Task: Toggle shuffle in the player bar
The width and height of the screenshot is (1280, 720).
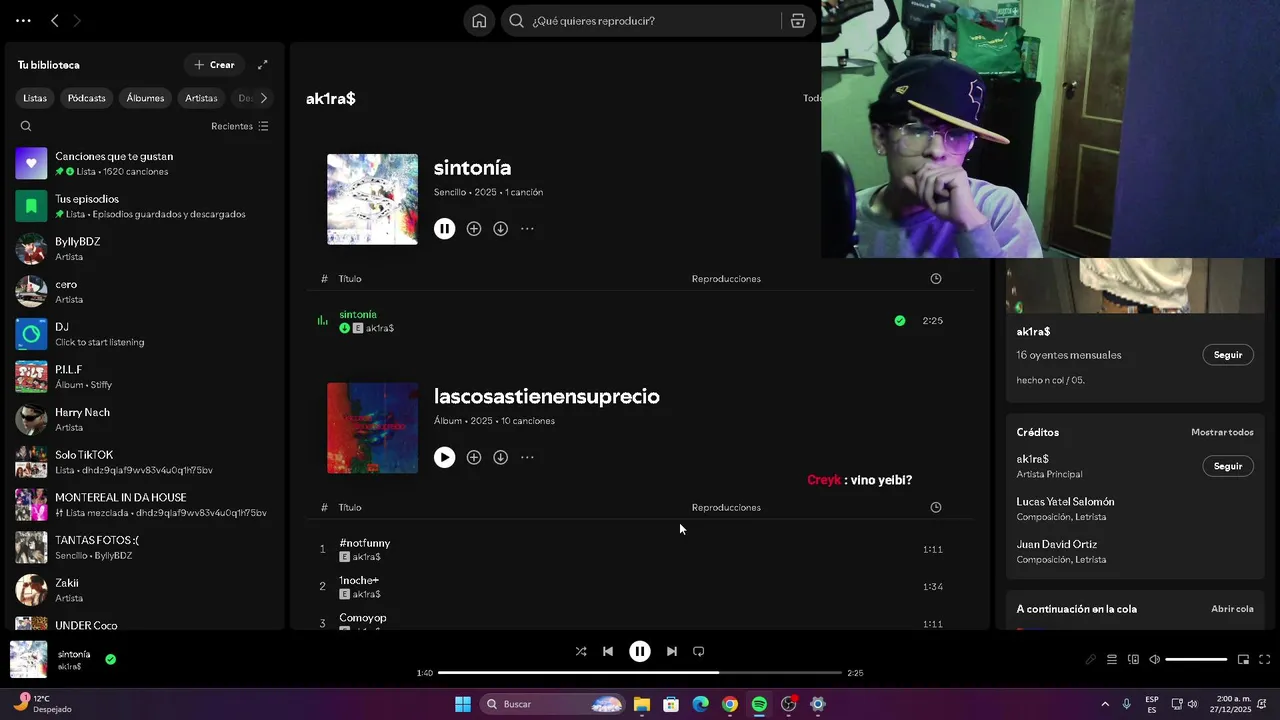Action: tap(581, 651)
